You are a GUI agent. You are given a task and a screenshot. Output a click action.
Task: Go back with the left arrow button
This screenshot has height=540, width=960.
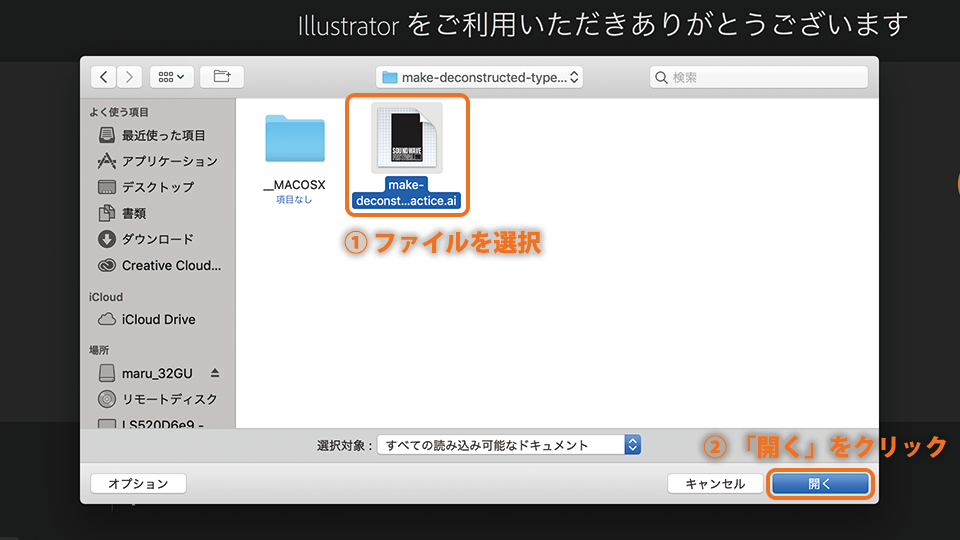point(104,77)
